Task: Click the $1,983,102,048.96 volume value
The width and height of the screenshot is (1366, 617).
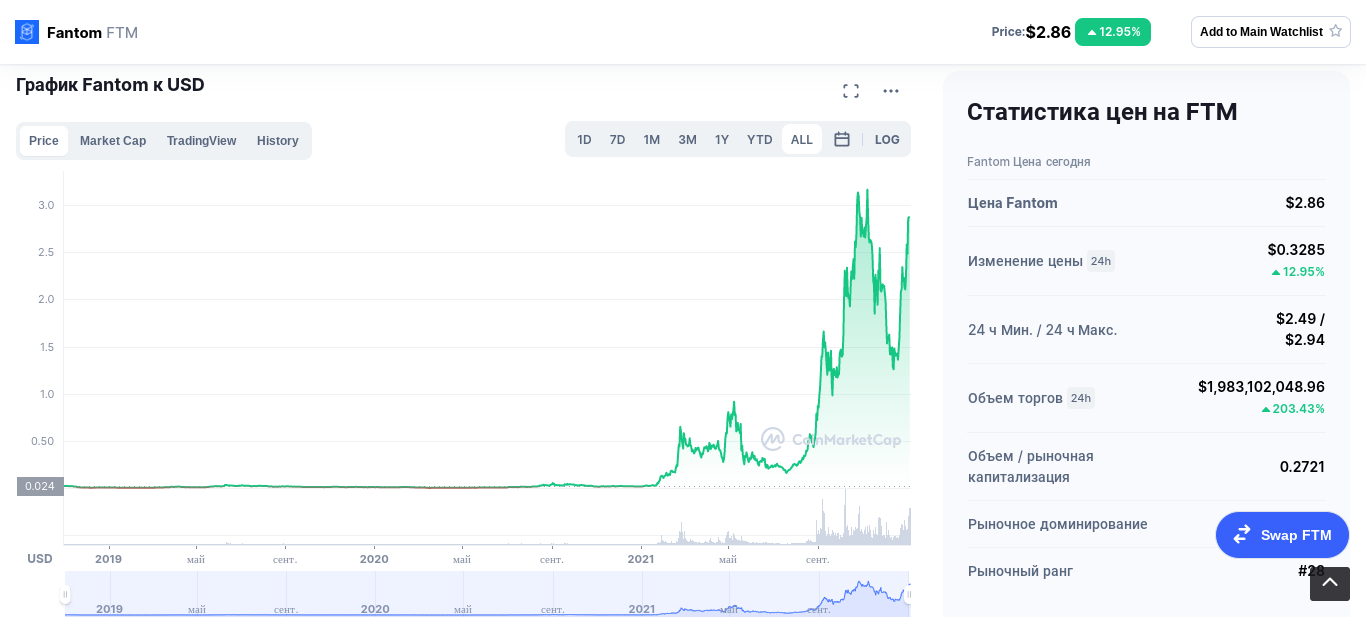Action: 1261,387
